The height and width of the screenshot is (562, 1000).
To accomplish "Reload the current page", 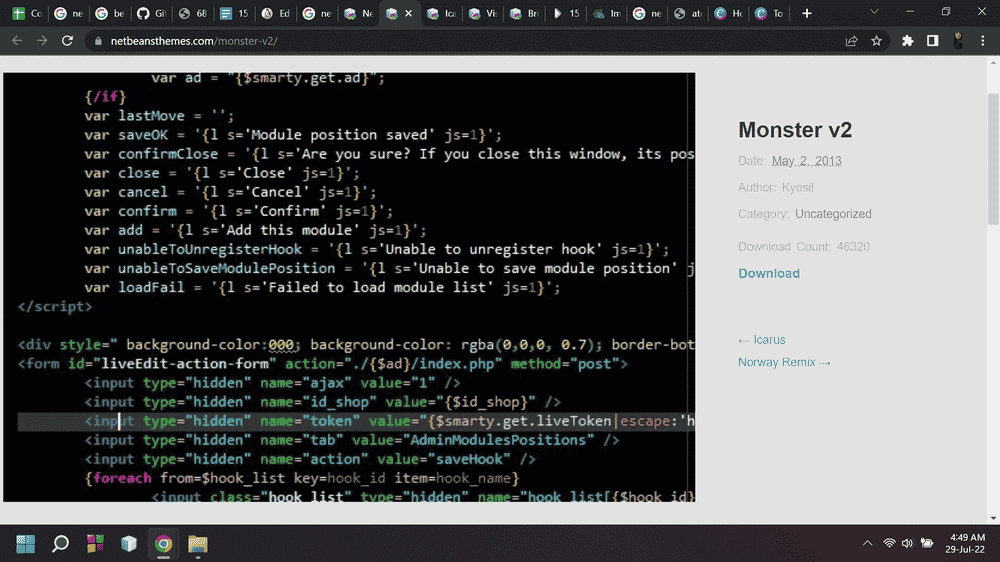I will (x=67, y=41).
